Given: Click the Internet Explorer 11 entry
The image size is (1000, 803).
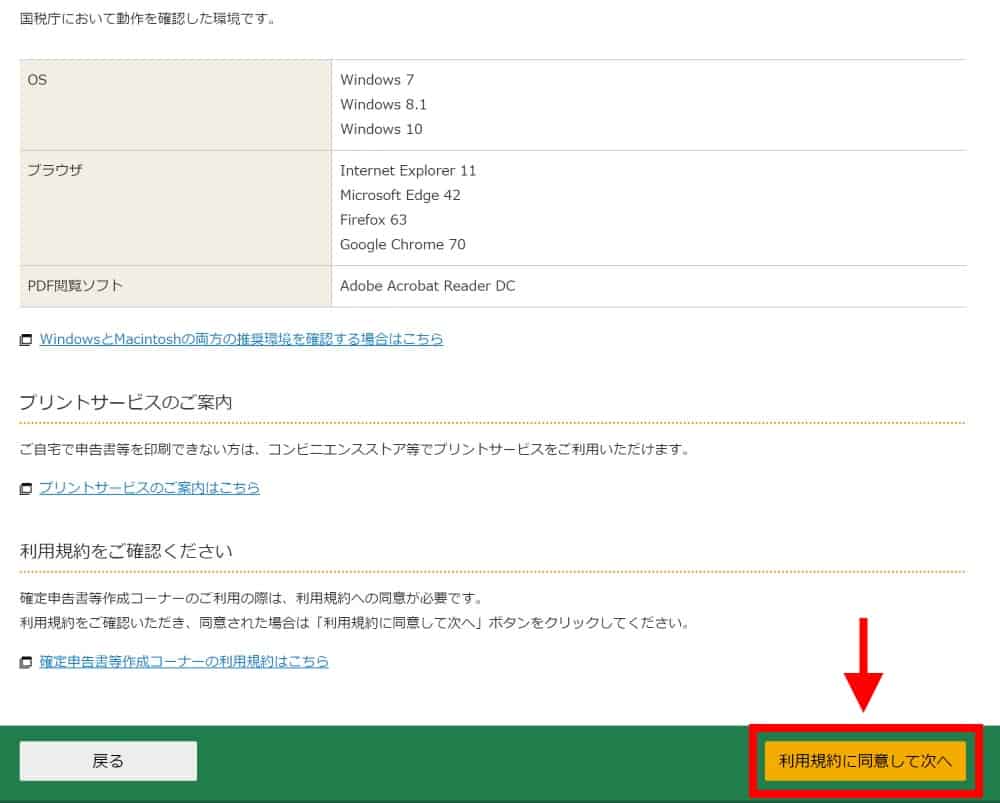Looking at the screenshot, I should click(408, 171).
